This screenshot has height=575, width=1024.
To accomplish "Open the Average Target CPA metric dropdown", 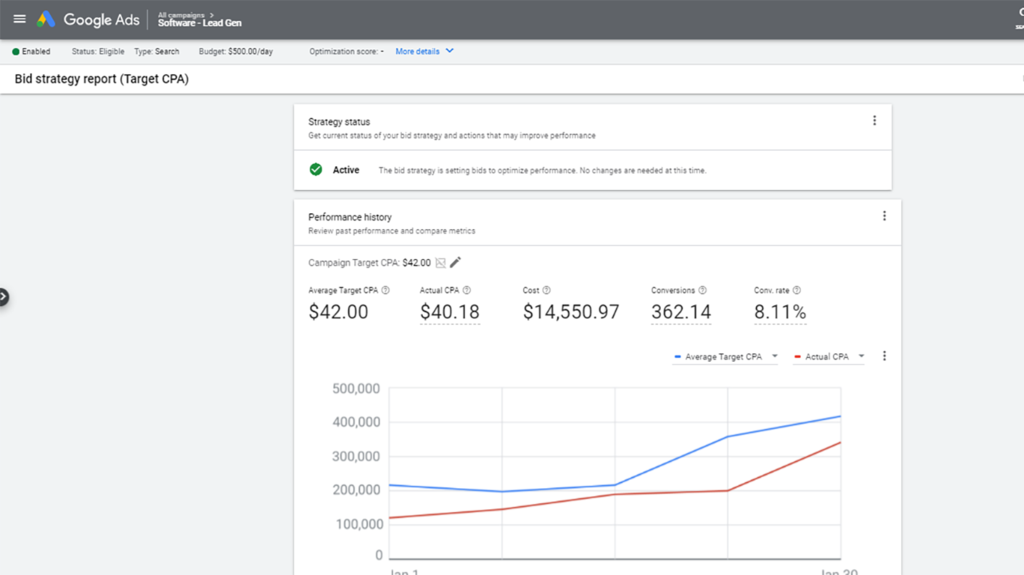I will click(725, 357).
